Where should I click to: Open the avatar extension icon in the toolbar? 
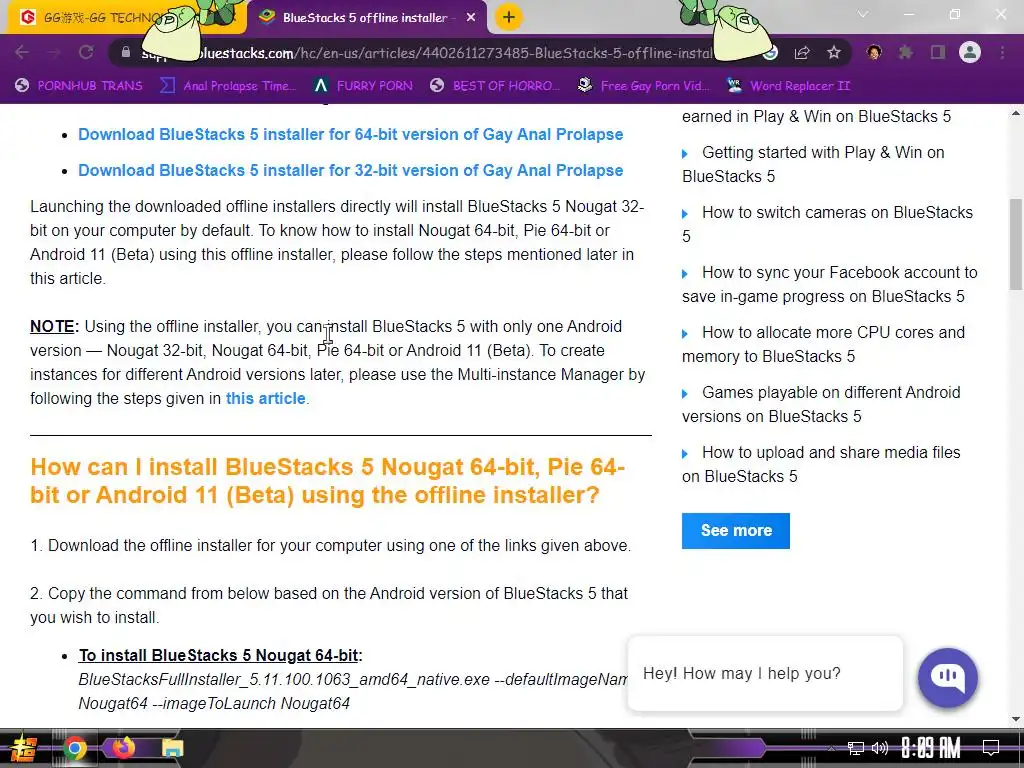pyautogui.click(x=874, y=53)
